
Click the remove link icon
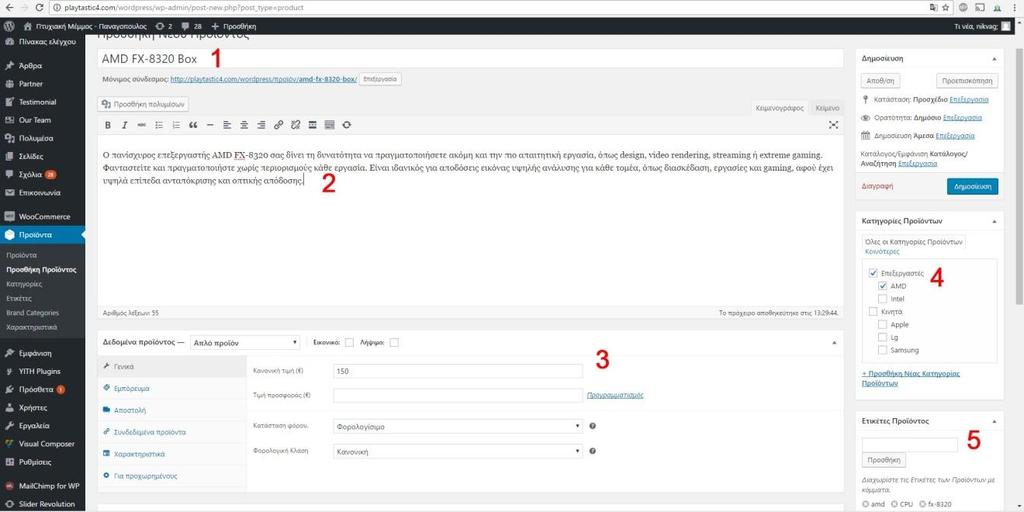295,125
